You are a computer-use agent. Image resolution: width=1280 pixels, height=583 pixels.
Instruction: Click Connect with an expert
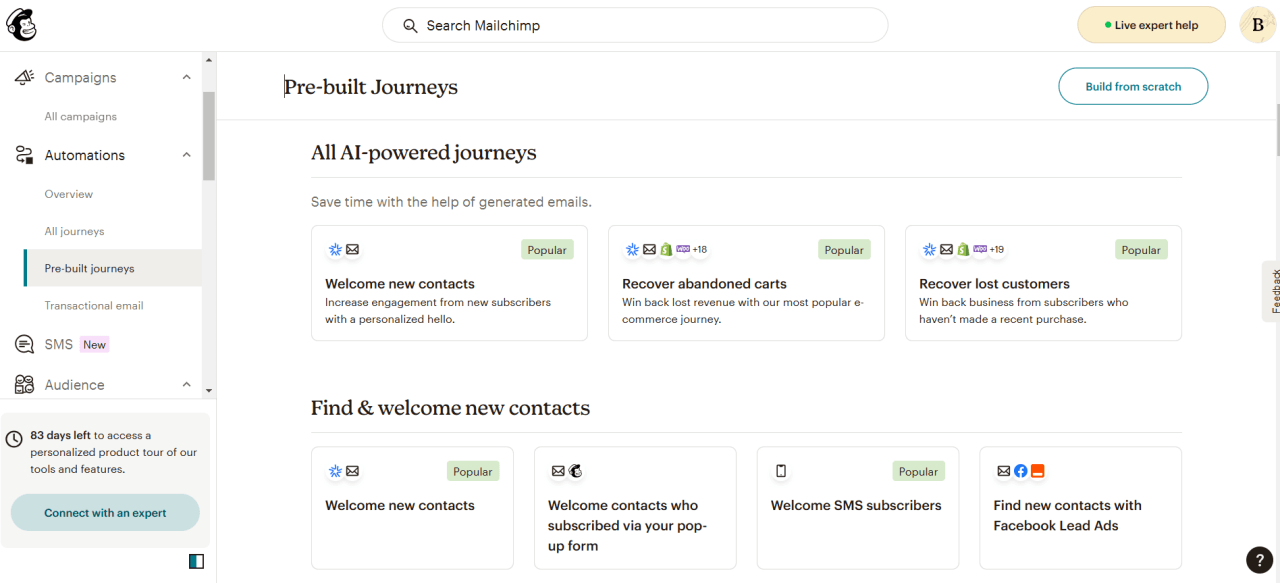pos(104,511)
